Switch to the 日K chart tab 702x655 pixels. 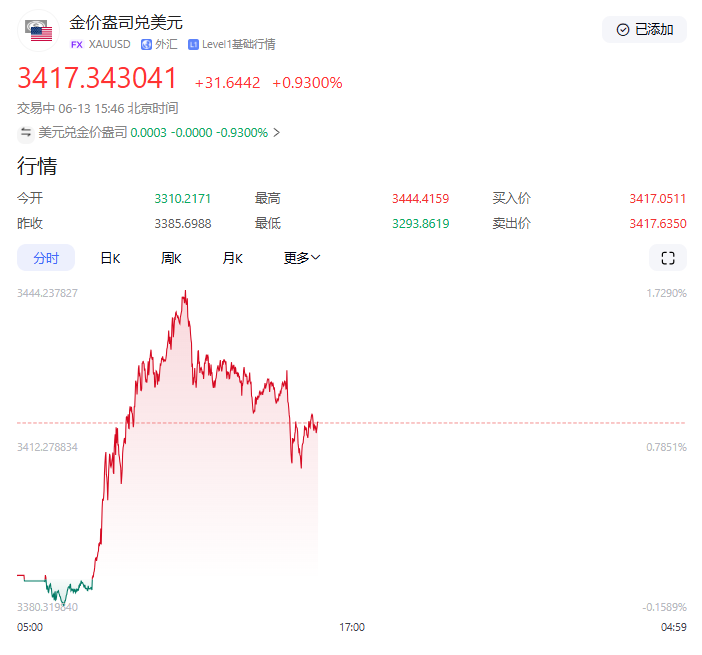(110, 258)
